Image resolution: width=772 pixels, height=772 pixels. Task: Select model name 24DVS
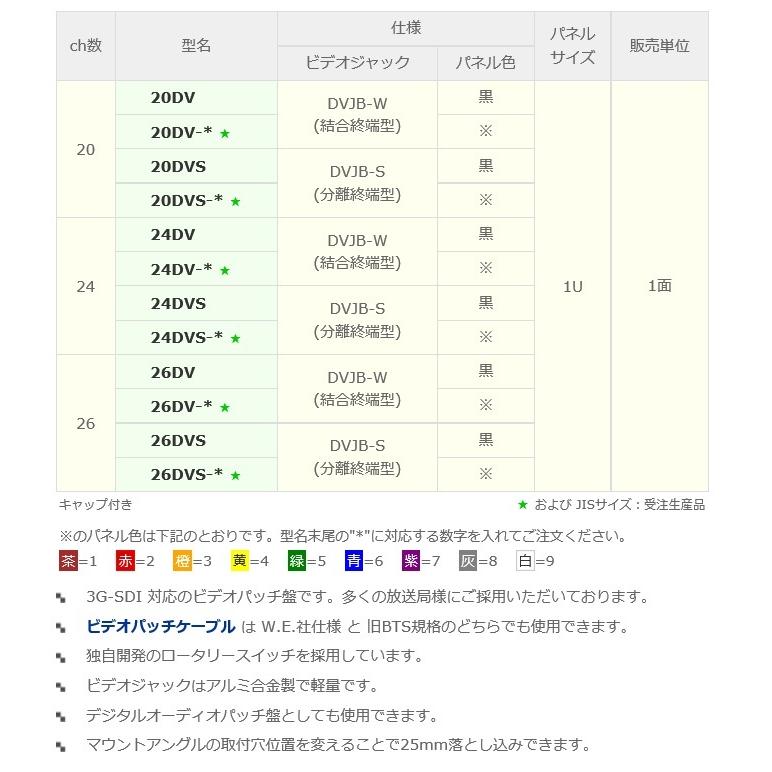point(178,303)
